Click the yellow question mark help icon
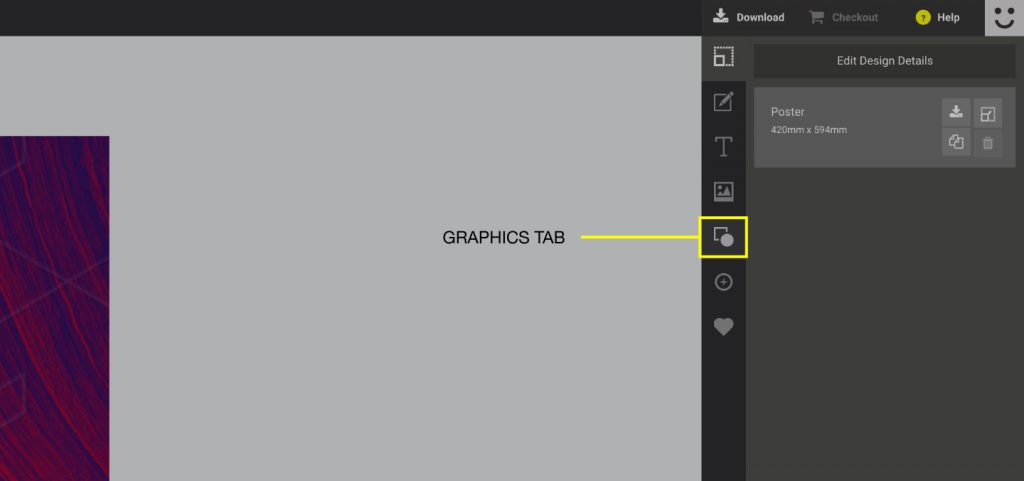The image size is (1024, 481). tap(923, 18)
